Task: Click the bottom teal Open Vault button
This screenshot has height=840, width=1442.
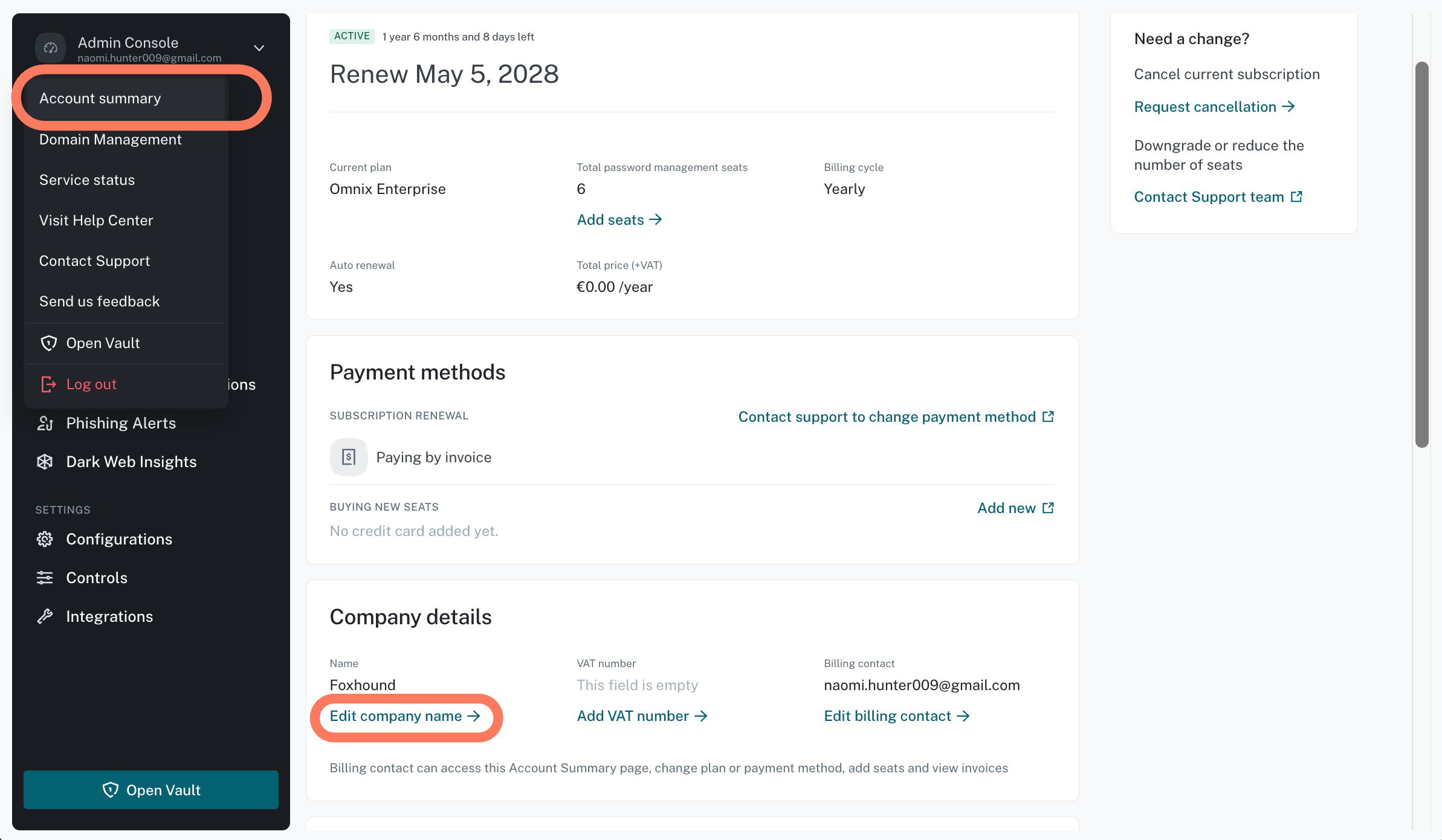Action: (x=151, y=790)
